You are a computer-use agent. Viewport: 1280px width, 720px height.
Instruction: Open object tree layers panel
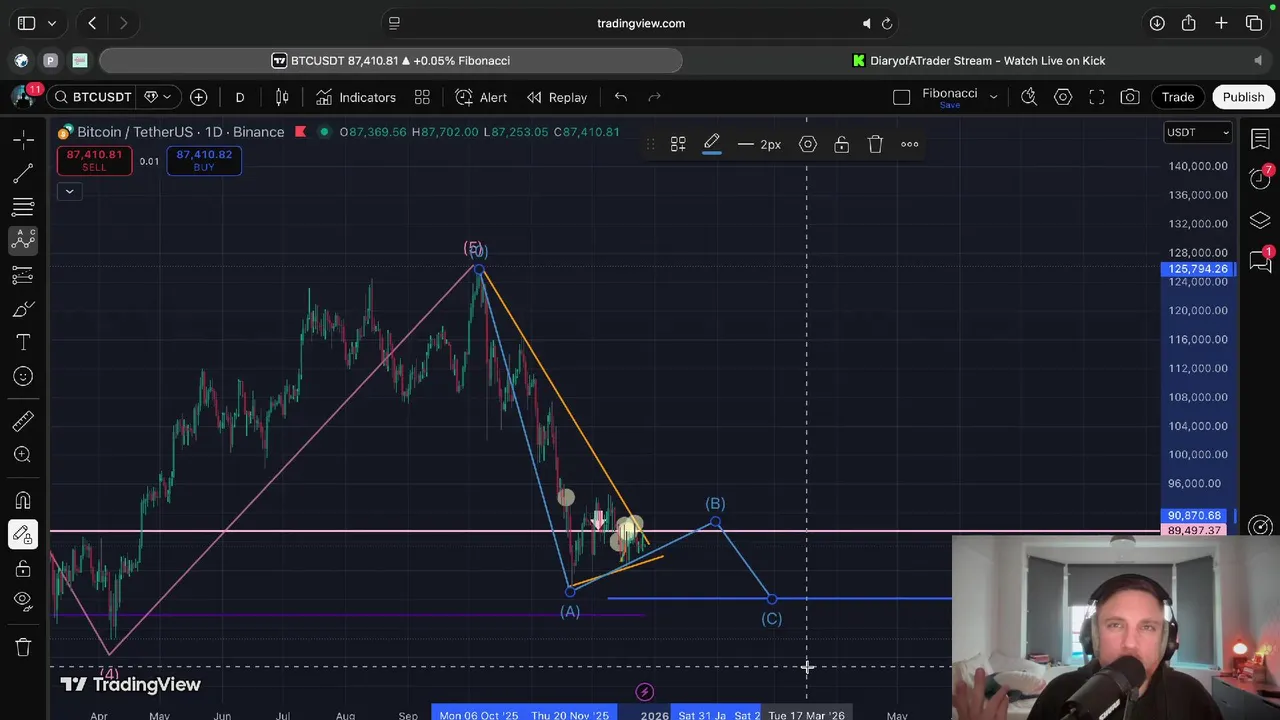(x=1260, y=220)
